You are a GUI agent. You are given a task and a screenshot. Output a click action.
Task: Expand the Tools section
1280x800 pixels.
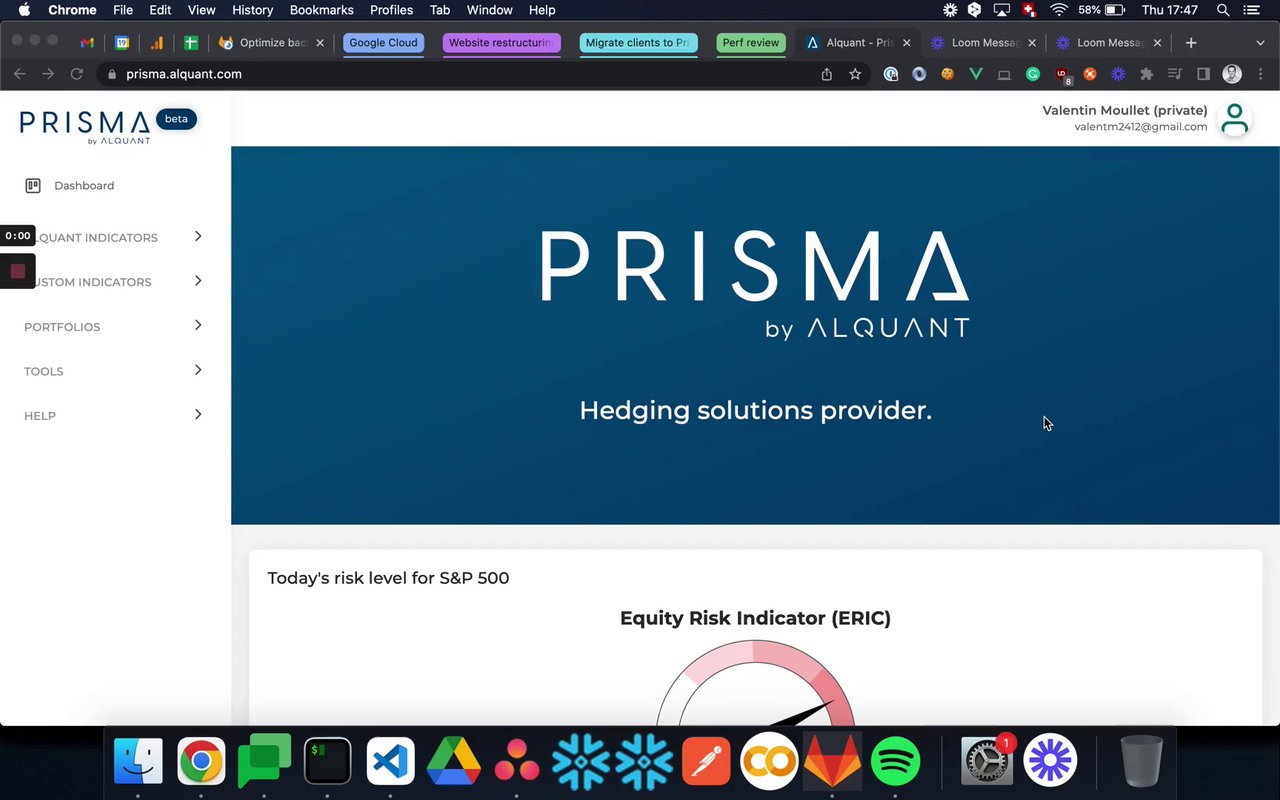(115, 371)
